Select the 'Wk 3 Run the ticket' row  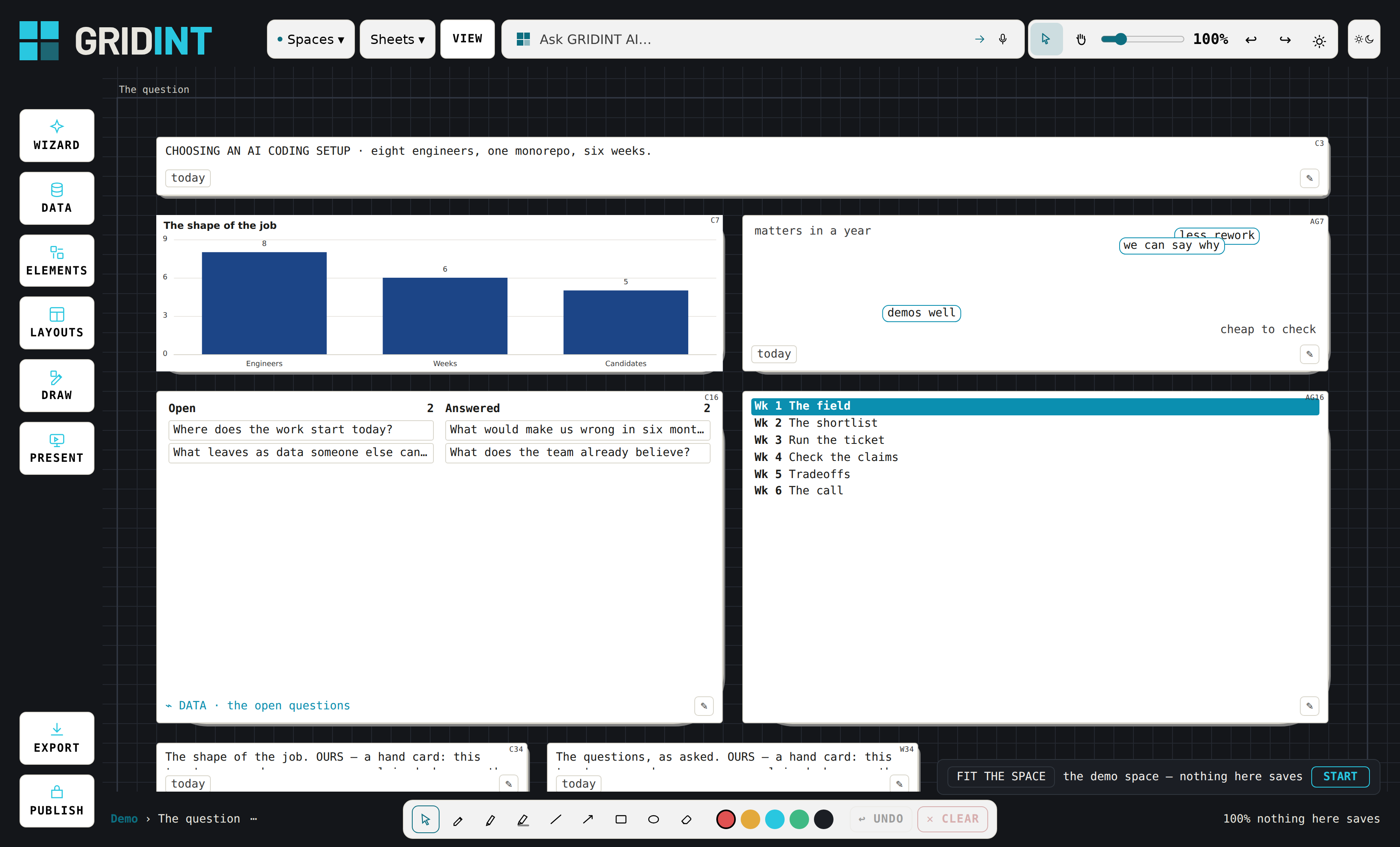[x=1035, y=440]
